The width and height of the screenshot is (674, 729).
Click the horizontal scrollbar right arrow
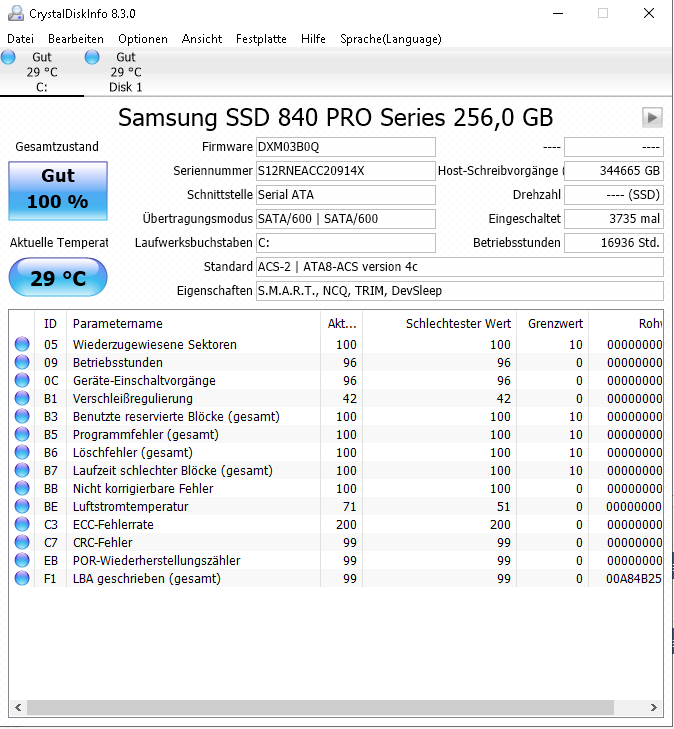(x=654, y=707)
